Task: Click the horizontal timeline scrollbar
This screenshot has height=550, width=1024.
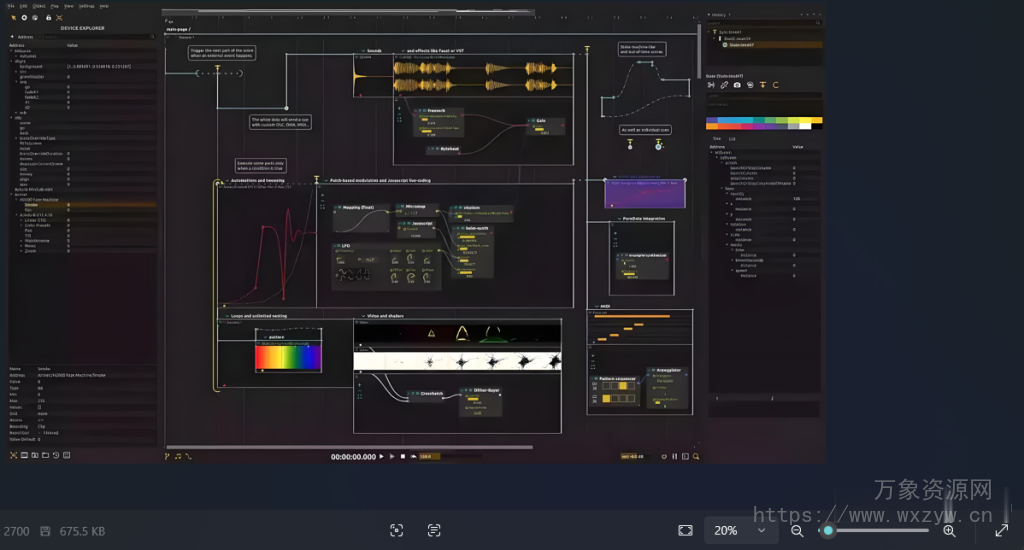Action: (x=349, y=447)
